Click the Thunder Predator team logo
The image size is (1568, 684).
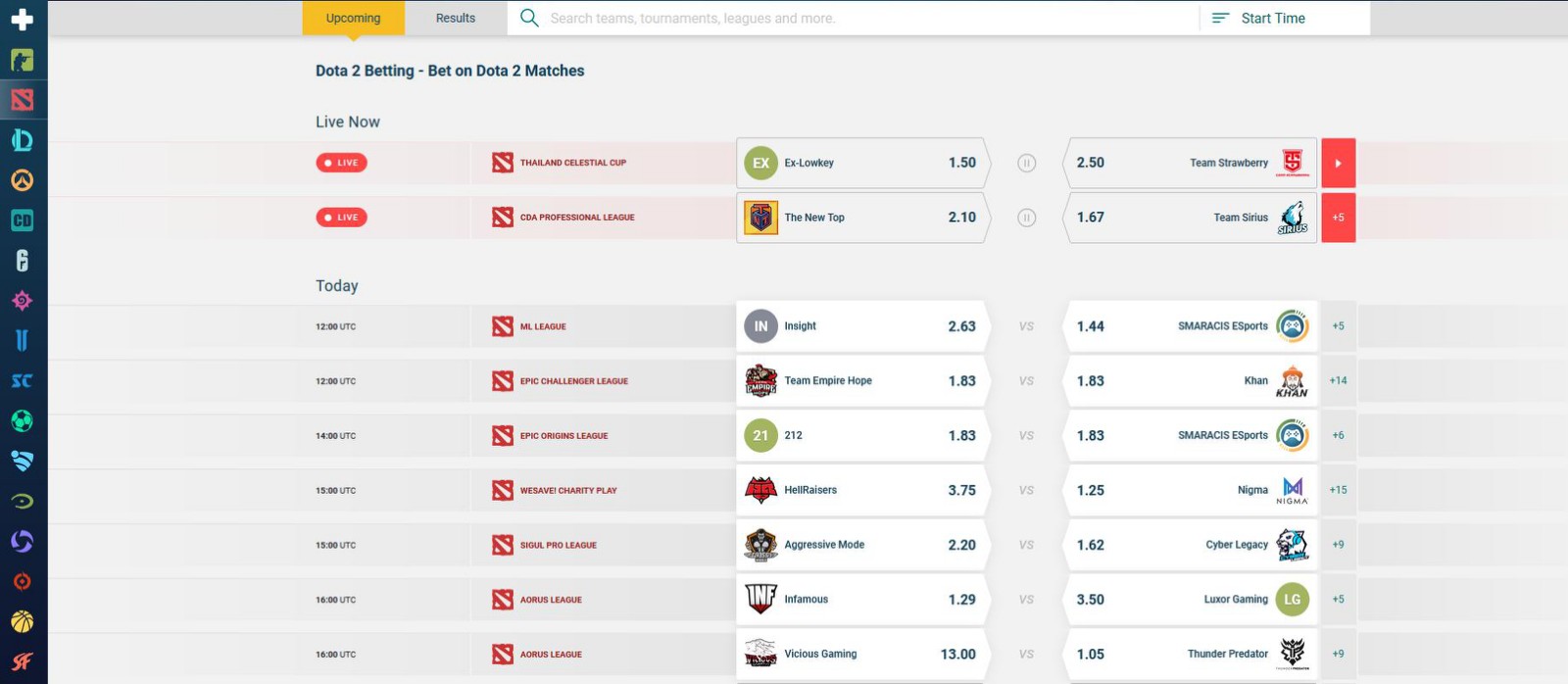pos(1293,654)
